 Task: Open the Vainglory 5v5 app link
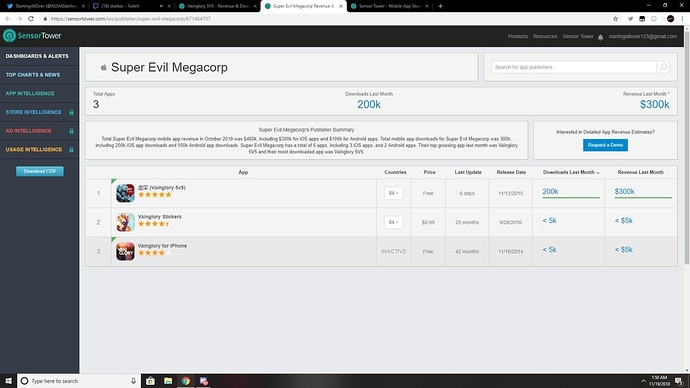[161, 187]
